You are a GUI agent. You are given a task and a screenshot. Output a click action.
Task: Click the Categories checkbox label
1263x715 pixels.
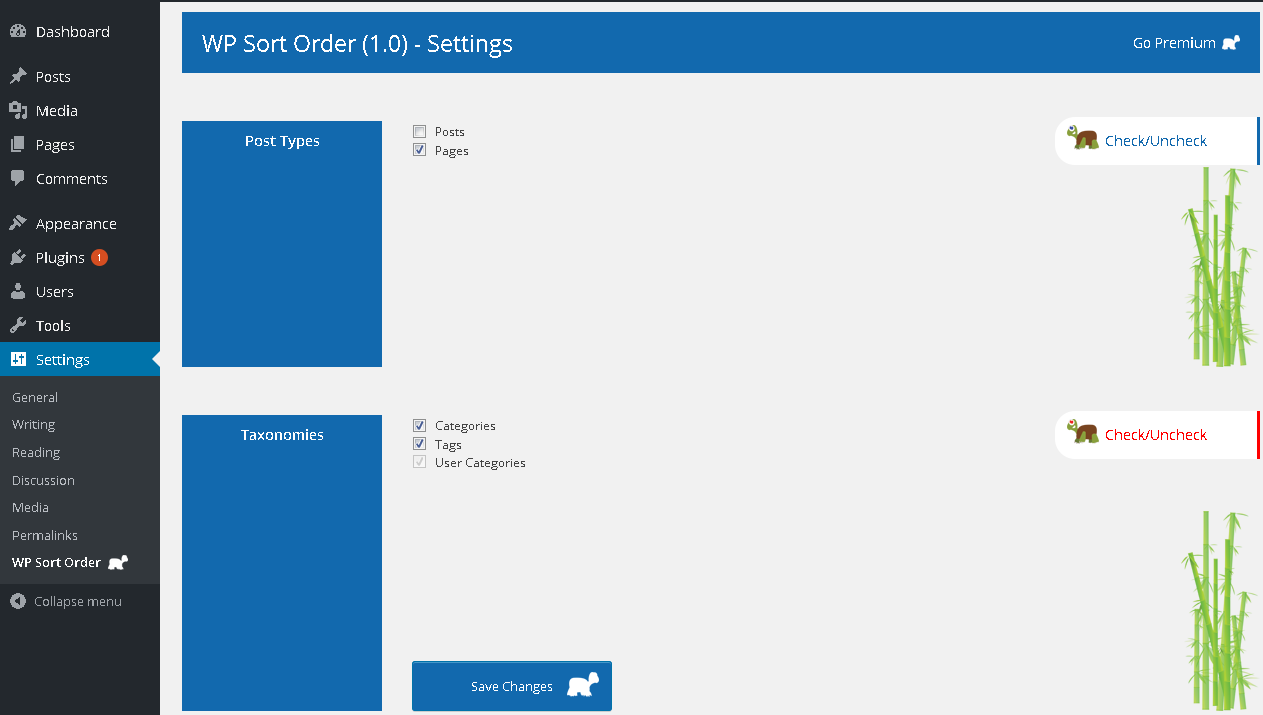465,426
